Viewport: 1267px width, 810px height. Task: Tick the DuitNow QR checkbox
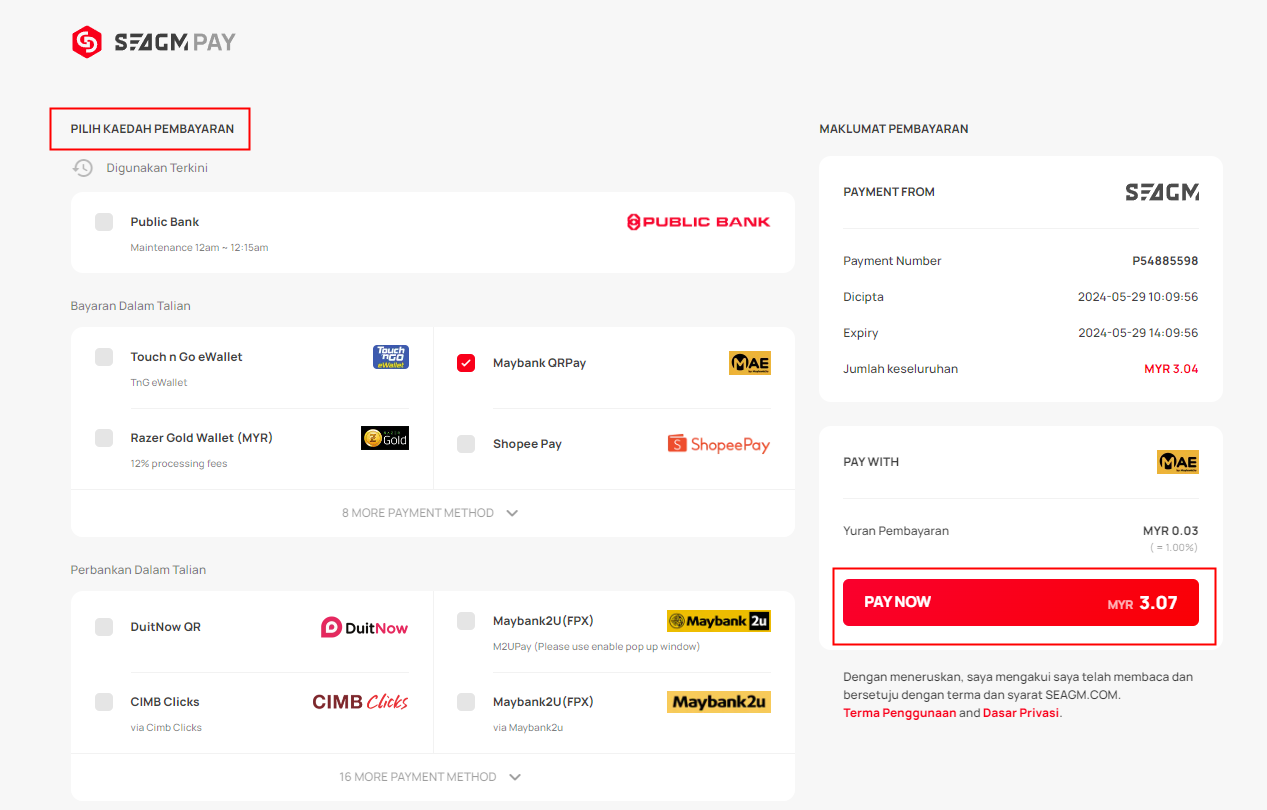tap(104, 627)
